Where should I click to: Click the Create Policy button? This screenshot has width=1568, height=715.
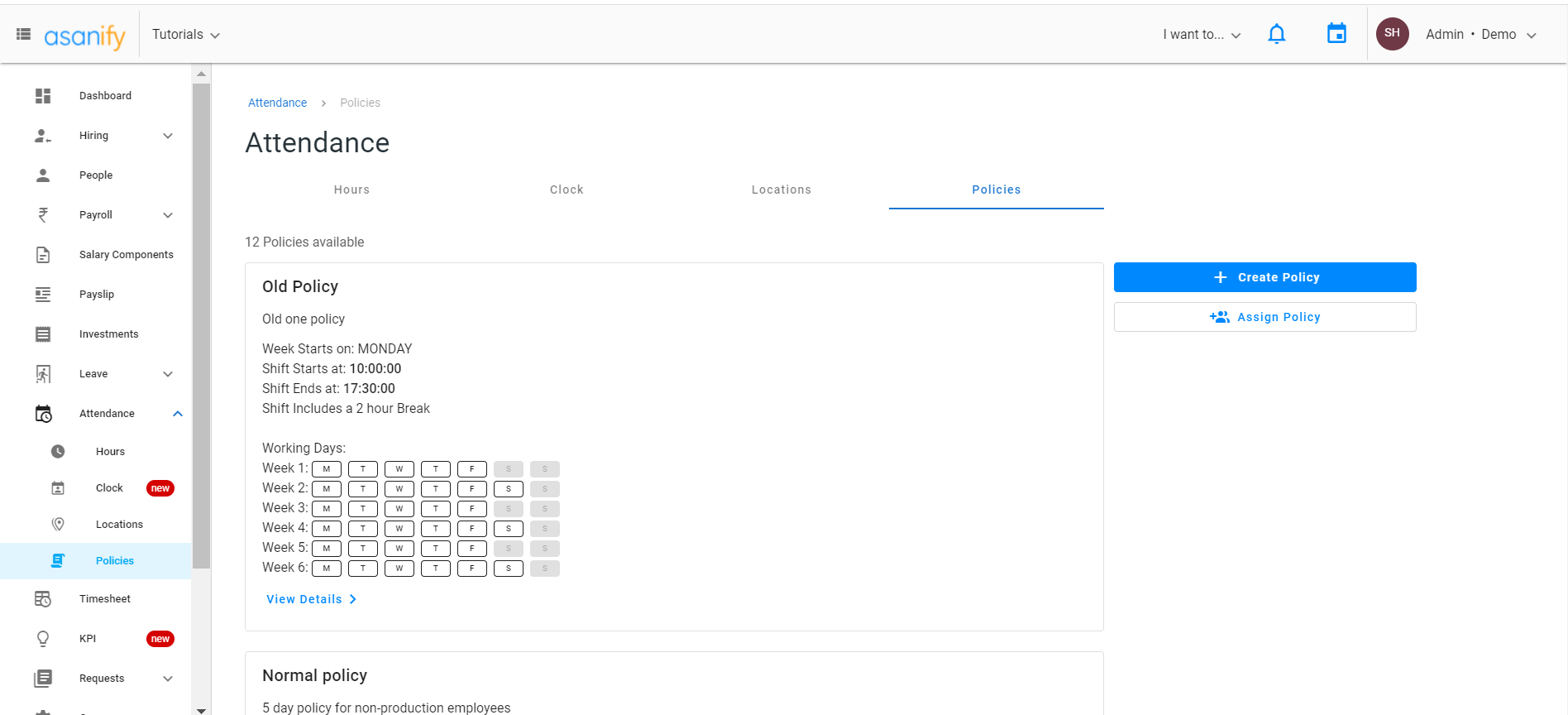pos(1264,277)
